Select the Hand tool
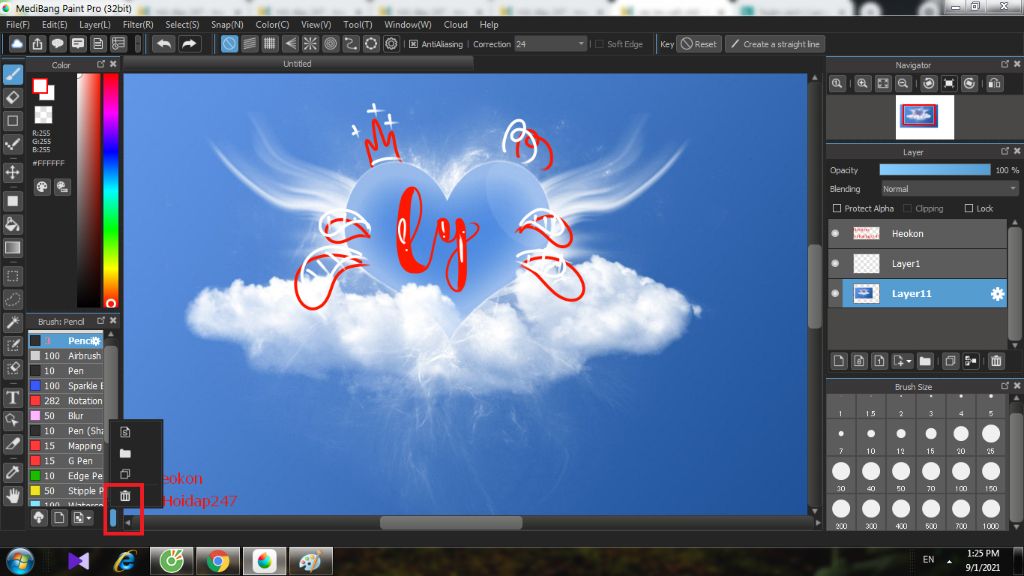Viewport: 1024px width, 576px height. pos(12,496)
